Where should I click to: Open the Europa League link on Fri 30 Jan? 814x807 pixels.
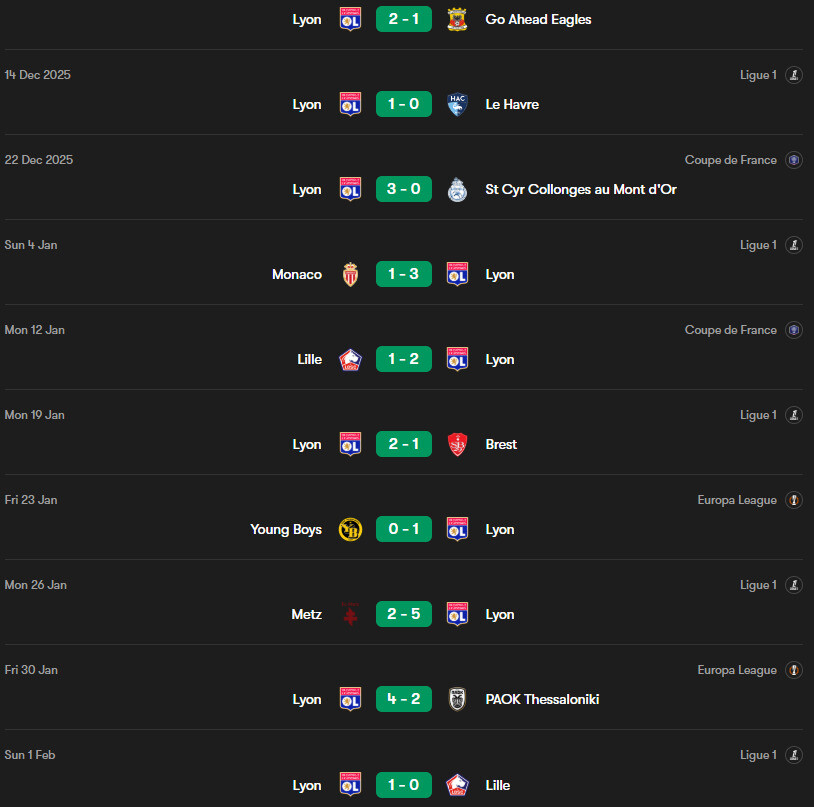point(737,670)
